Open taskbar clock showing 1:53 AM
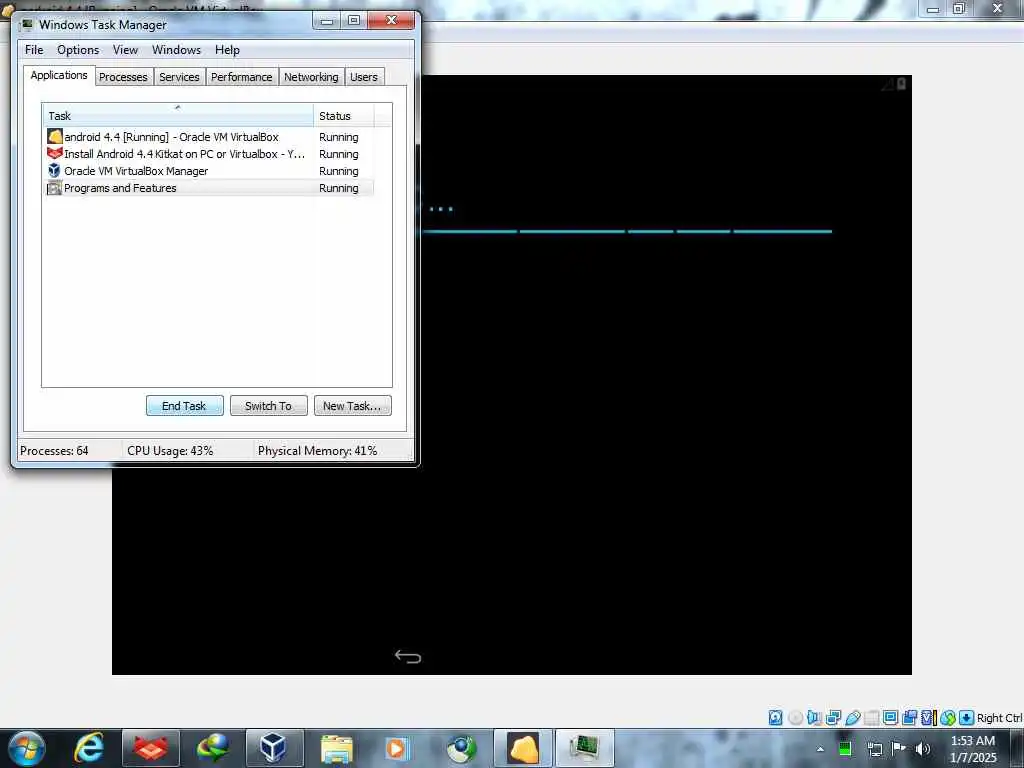Image resolution: width=1024 pixels, height=768 pixels. coord(973,749)
